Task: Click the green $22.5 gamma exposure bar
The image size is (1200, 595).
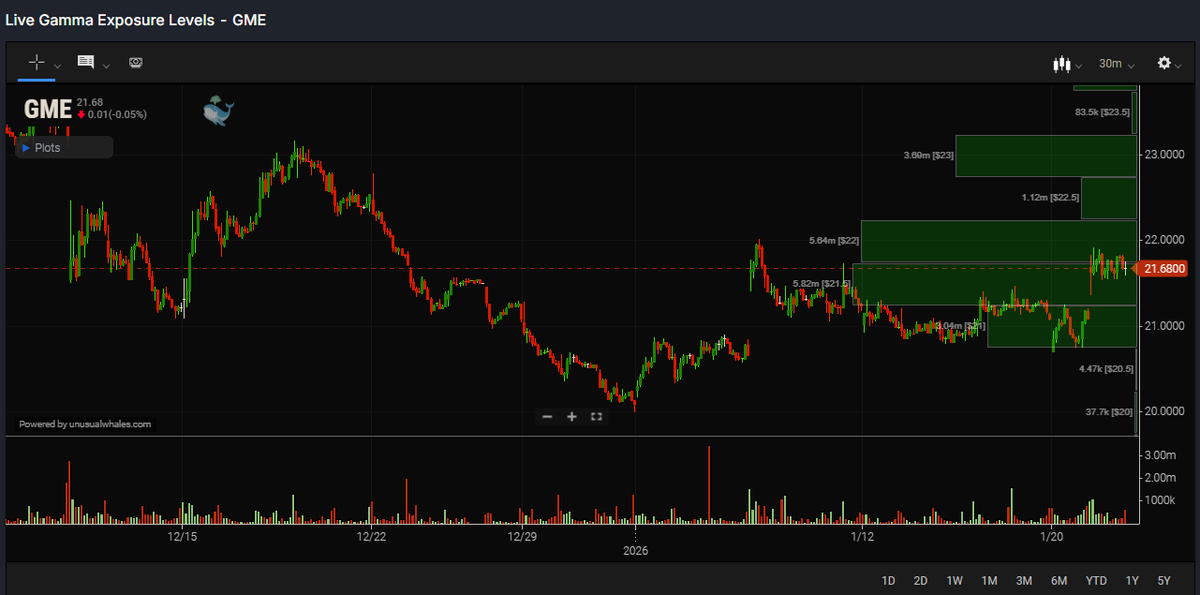Action: click(x=1109, y=198)
